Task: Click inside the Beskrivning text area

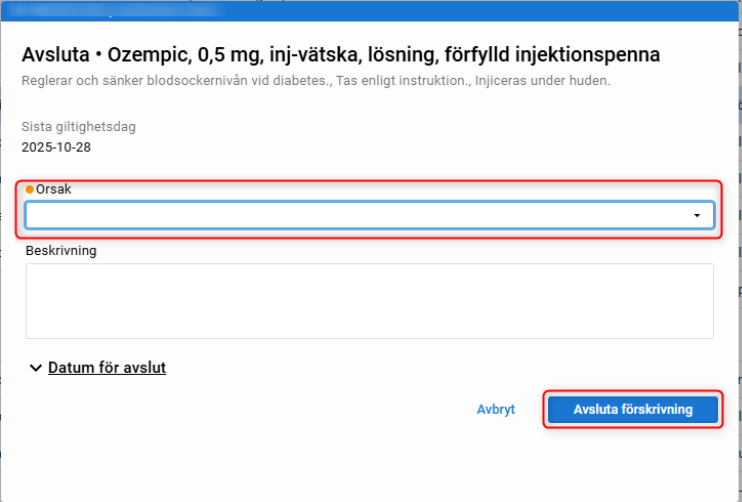Action: [x=369, y=301]
